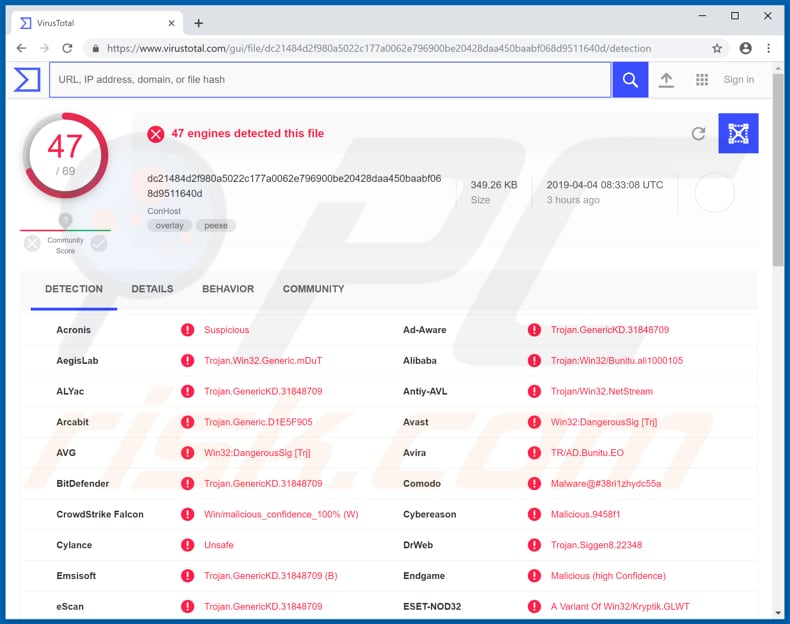Viewport: 790px width, 624px height.
Task: Open the apps grid icon
Action: [702, 80]
